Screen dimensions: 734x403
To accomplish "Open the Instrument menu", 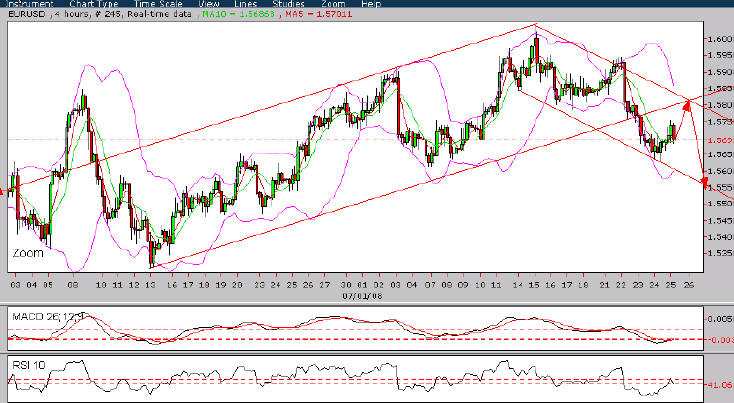I will (27, 4).
